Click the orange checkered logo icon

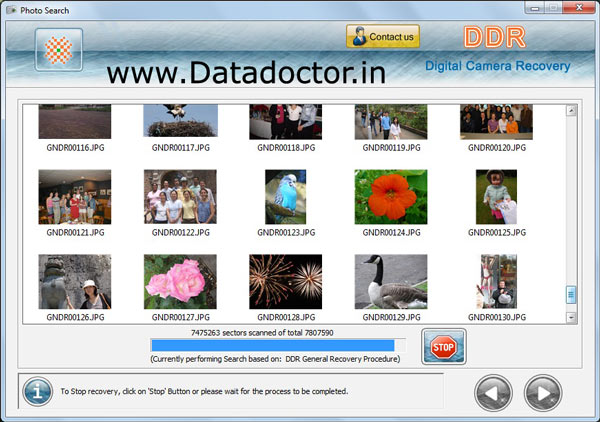[59, 50]
